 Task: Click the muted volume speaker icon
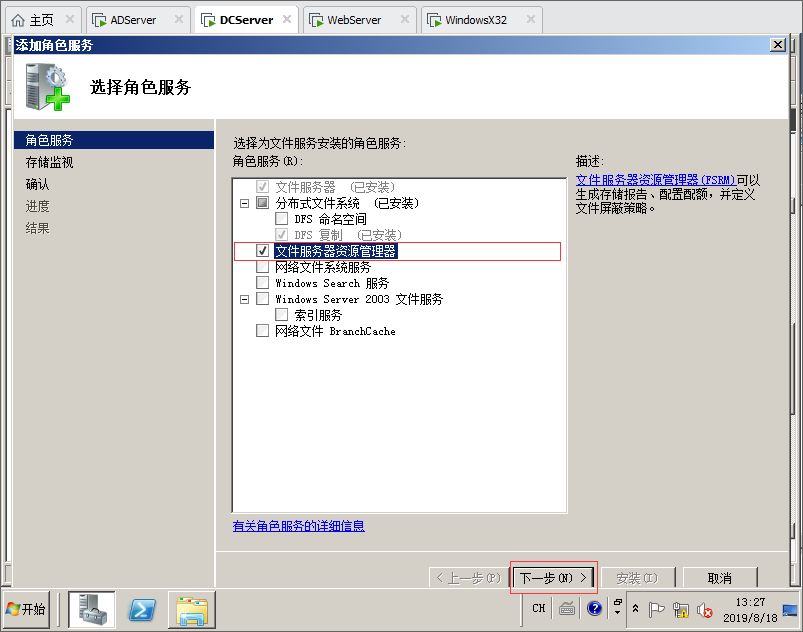click(x=705, y=609)
